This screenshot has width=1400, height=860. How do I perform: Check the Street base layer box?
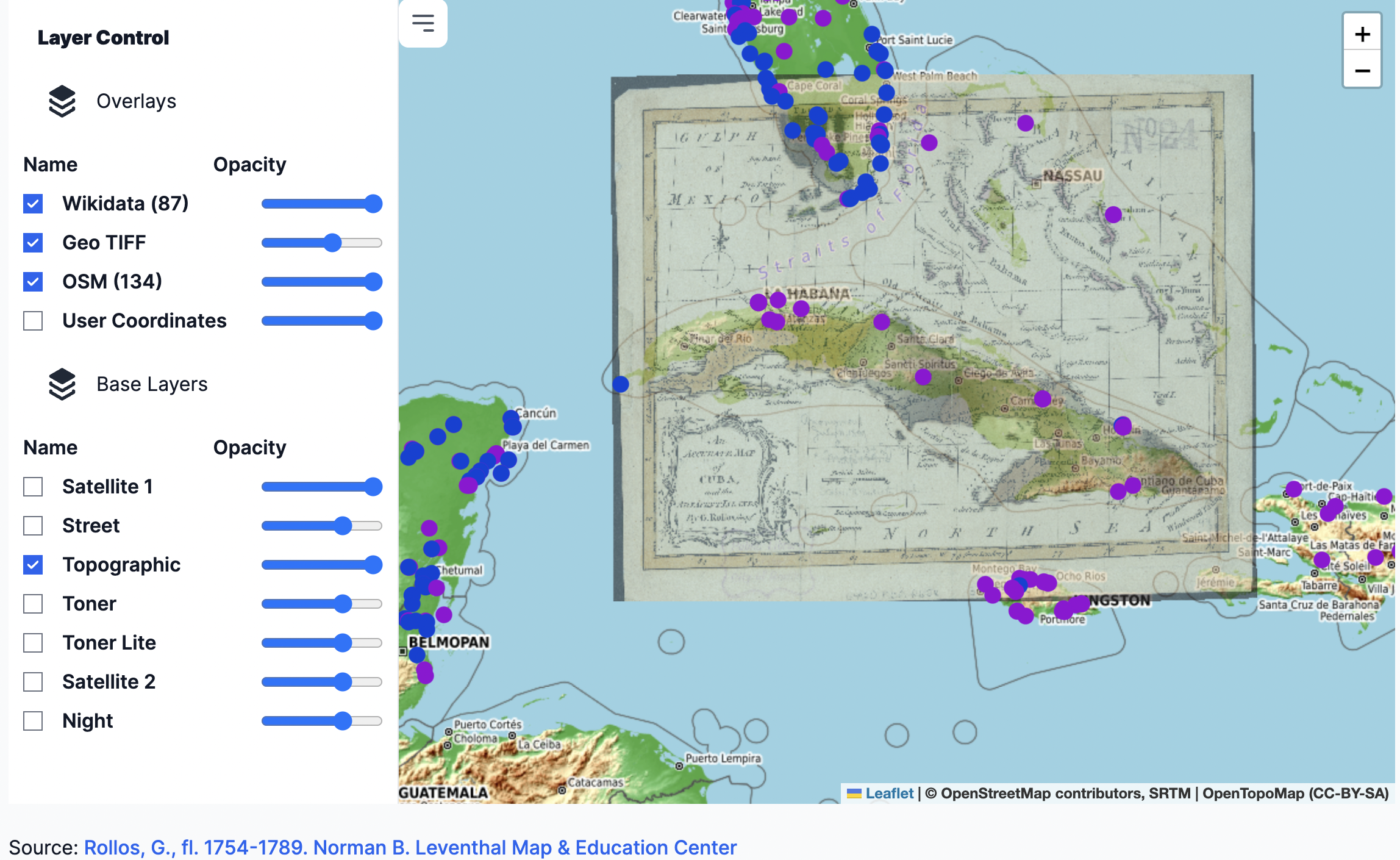coord(33,526)
